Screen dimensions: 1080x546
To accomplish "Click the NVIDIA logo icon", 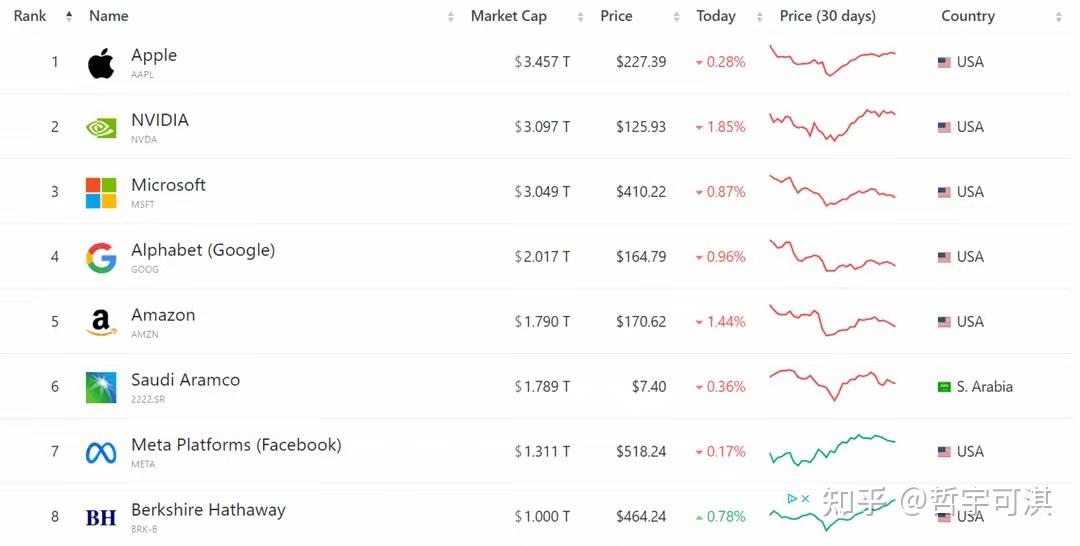I will 101,128.
